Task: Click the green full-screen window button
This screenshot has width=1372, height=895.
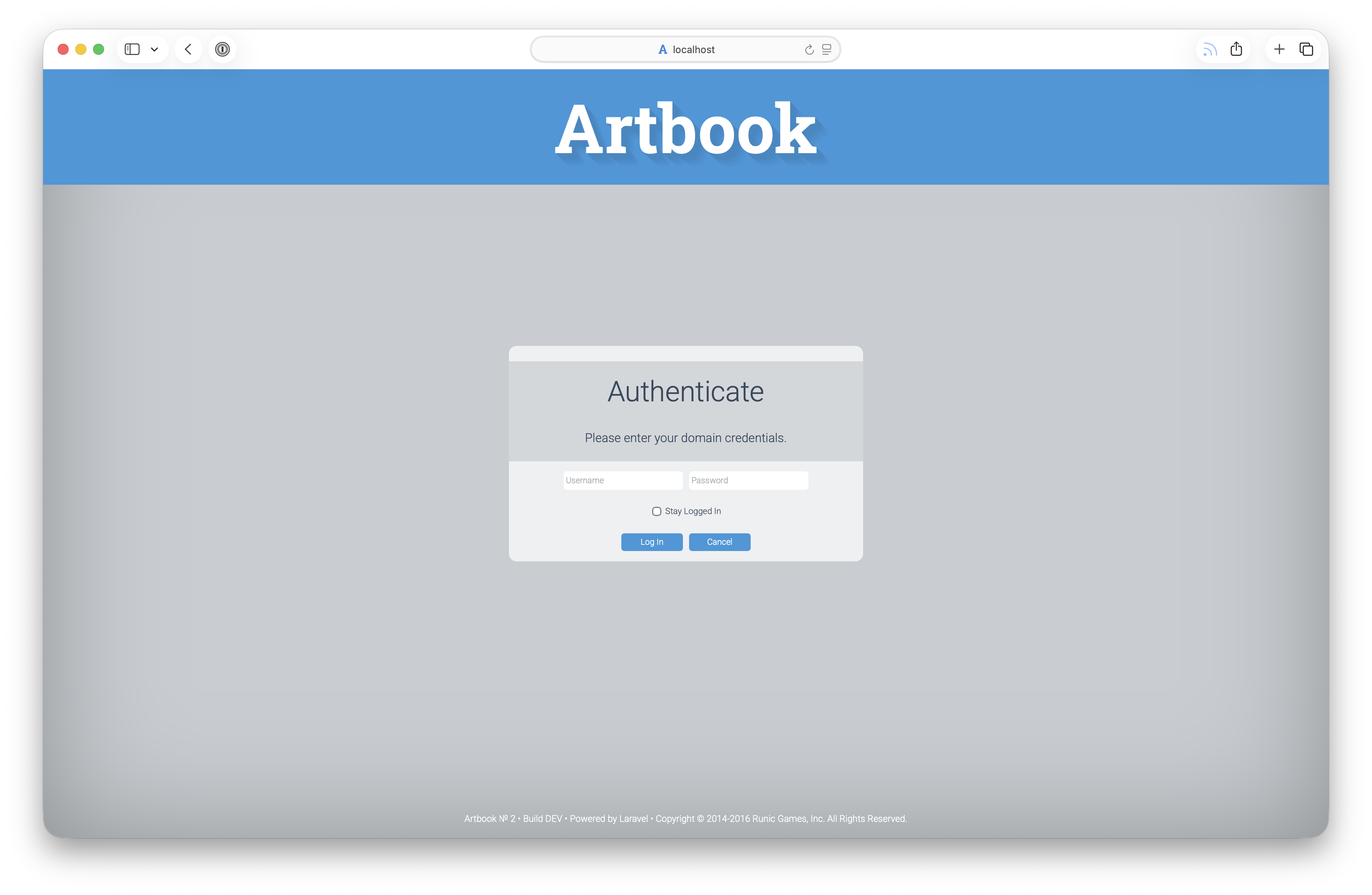Action: coord(99,50)
